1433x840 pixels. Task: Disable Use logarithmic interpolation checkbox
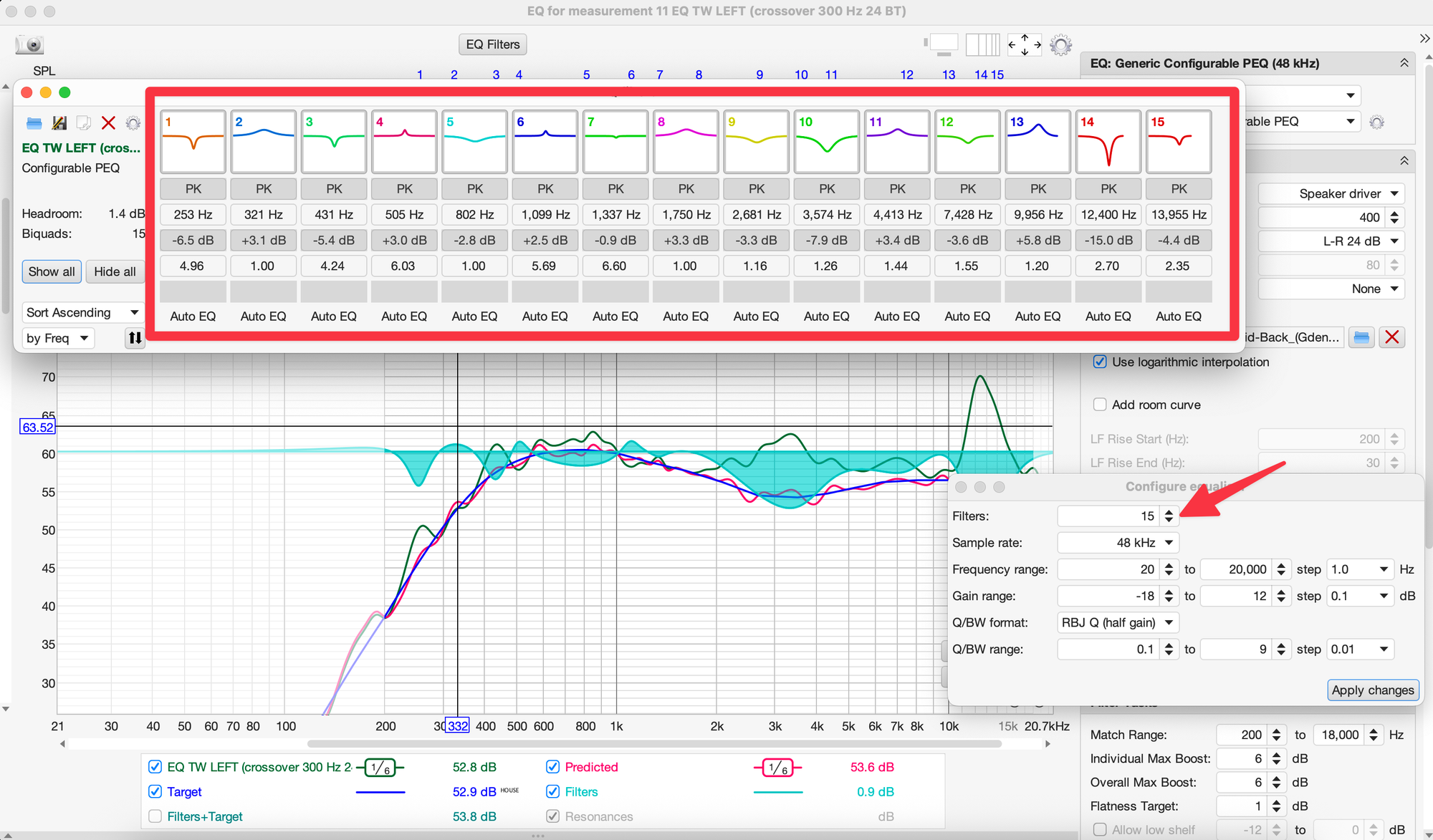[1100, 362]
